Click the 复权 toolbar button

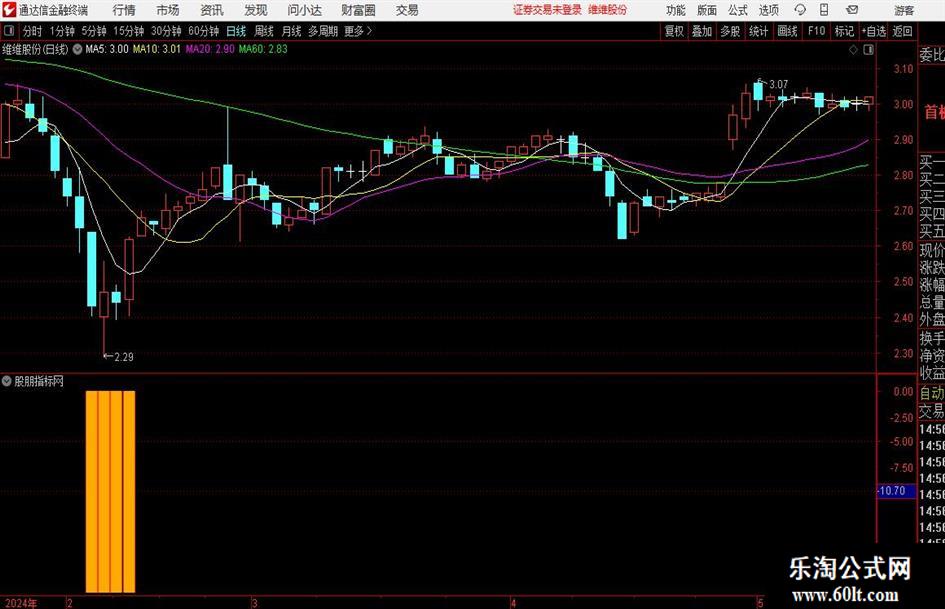point(674,31)
